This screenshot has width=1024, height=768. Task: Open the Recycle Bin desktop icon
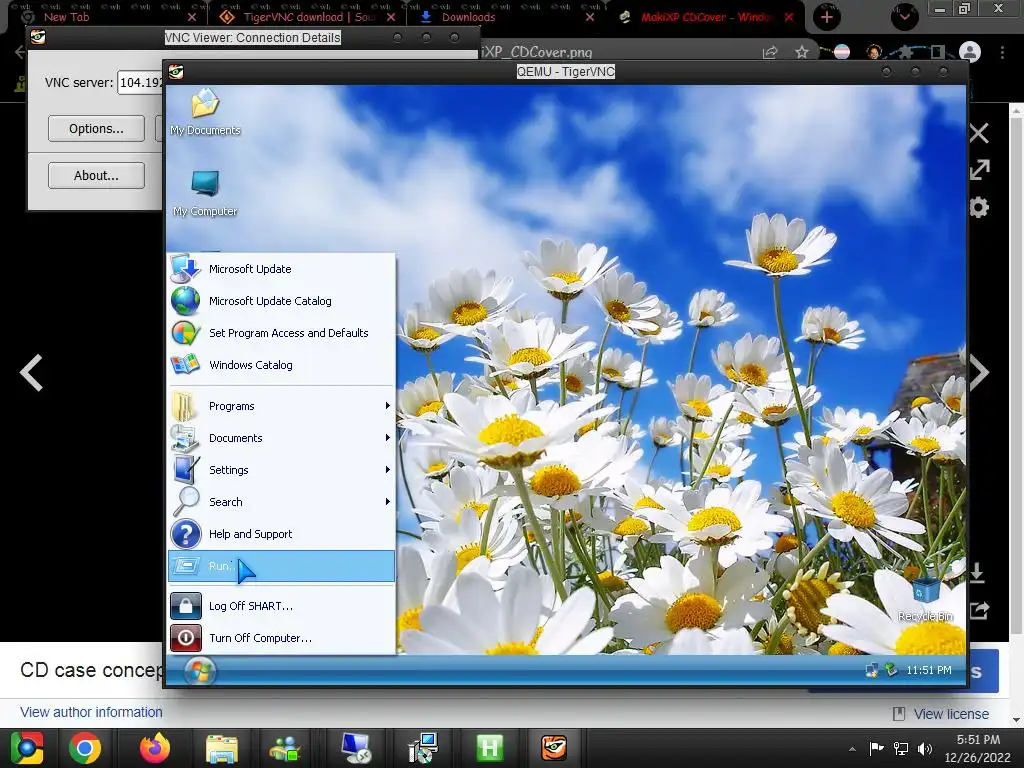tap(925, 598)
